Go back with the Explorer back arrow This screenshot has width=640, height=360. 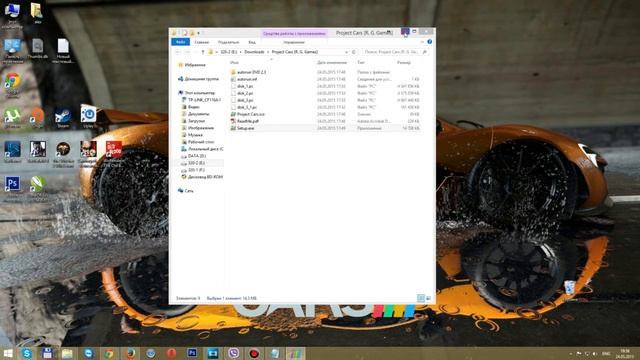point(178,52)
